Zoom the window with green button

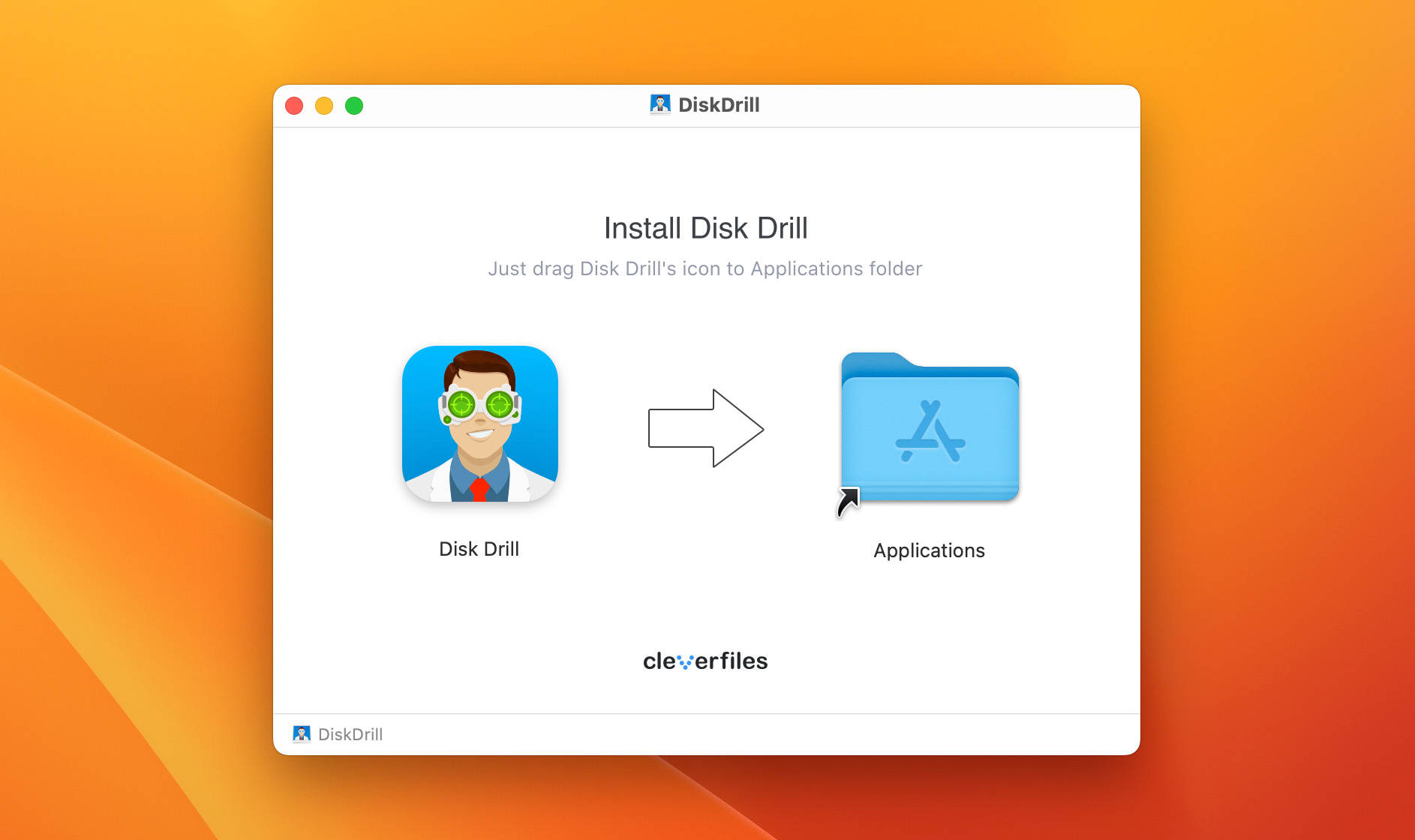coord(354,106)
